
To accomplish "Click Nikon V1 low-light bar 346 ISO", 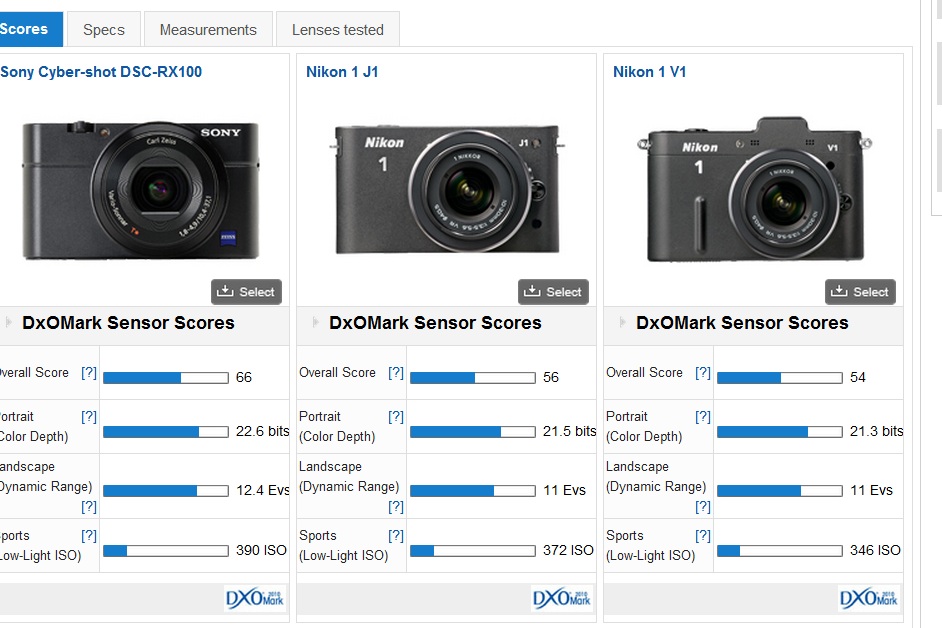I will [780, 550].
